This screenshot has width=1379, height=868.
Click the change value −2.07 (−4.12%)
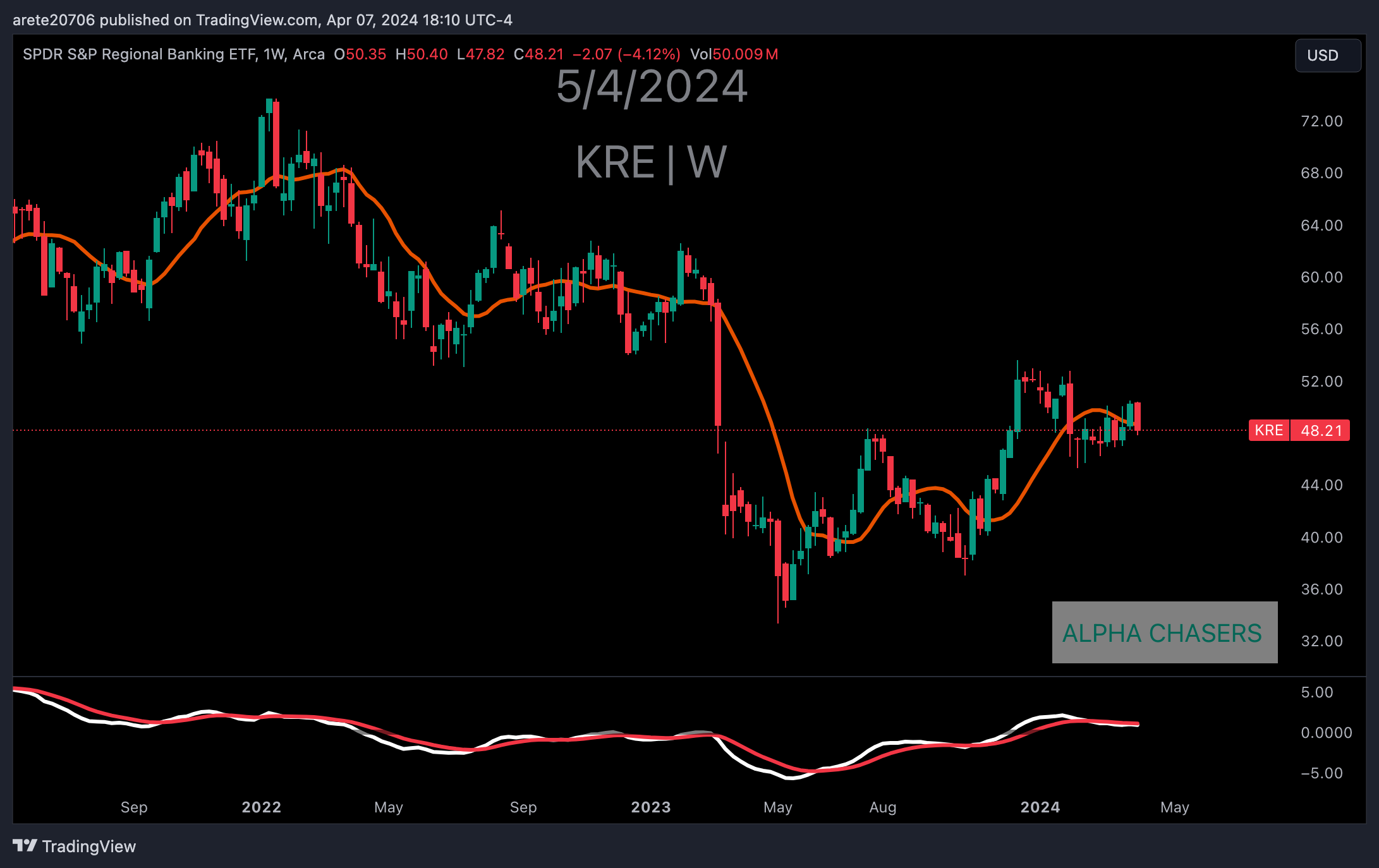[626, 54]
